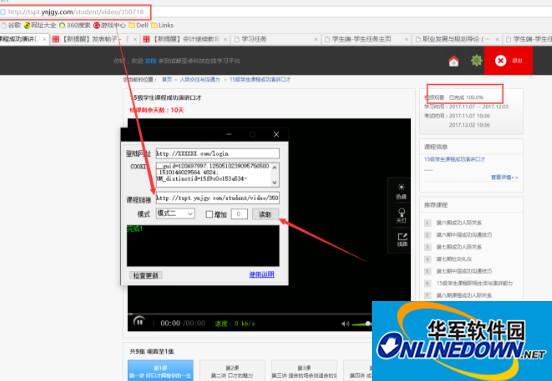The width and height of the screenshot is (552, 381).
Task: Close the small tool window
Action: (276, 134)
